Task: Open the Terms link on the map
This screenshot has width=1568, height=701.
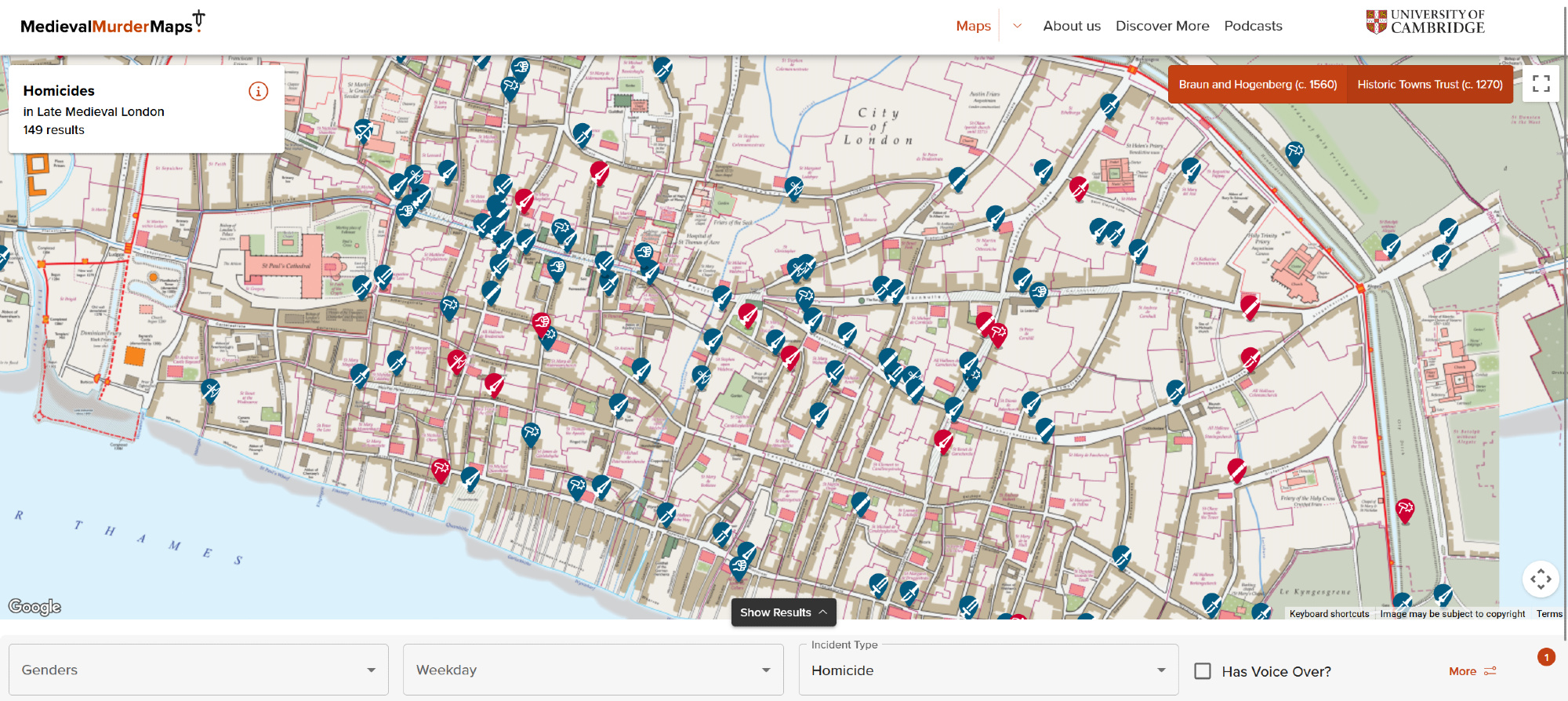Action: pos(1548,614)
